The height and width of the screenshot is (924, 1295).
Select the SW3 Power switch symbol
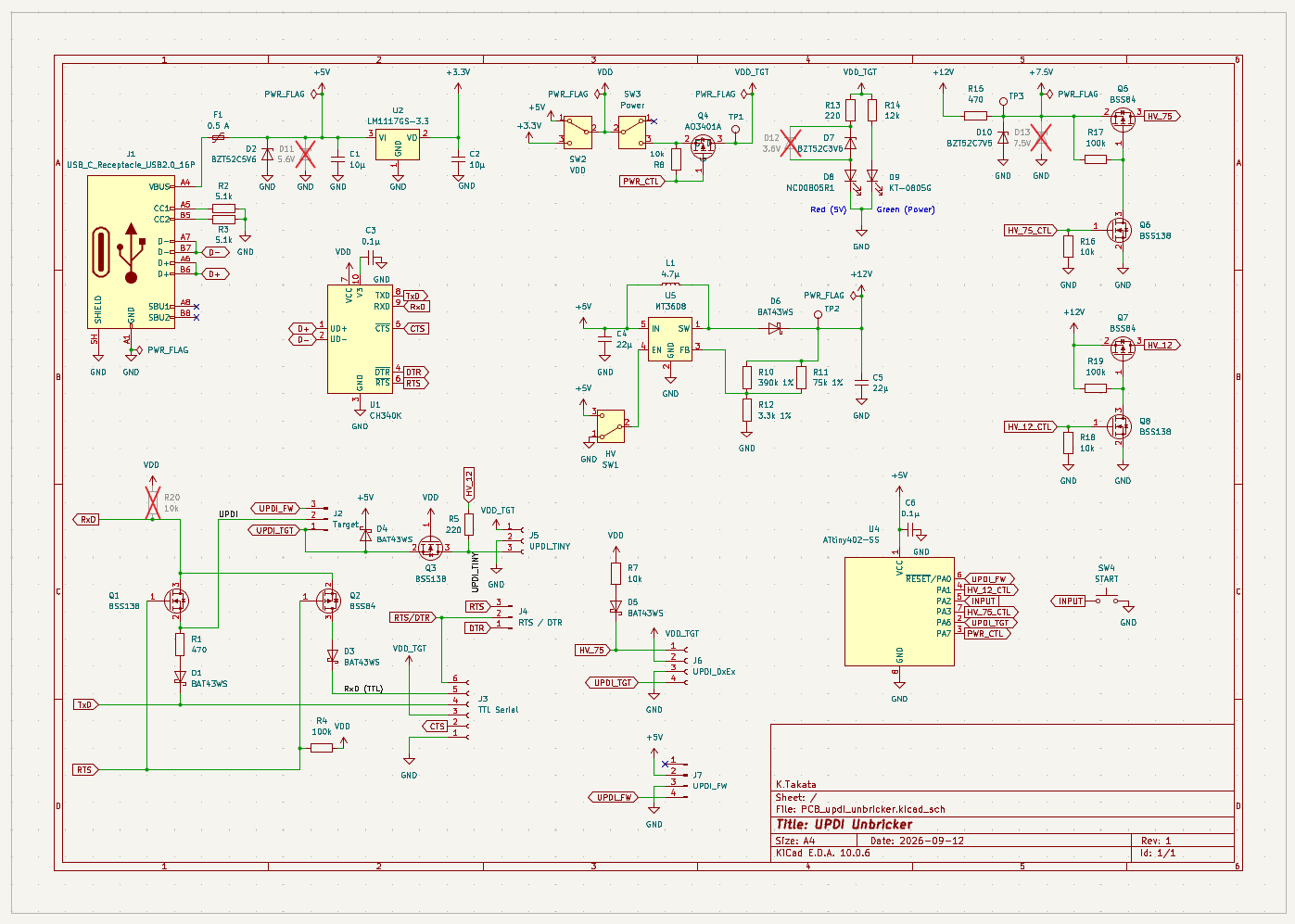coord(633,133)
